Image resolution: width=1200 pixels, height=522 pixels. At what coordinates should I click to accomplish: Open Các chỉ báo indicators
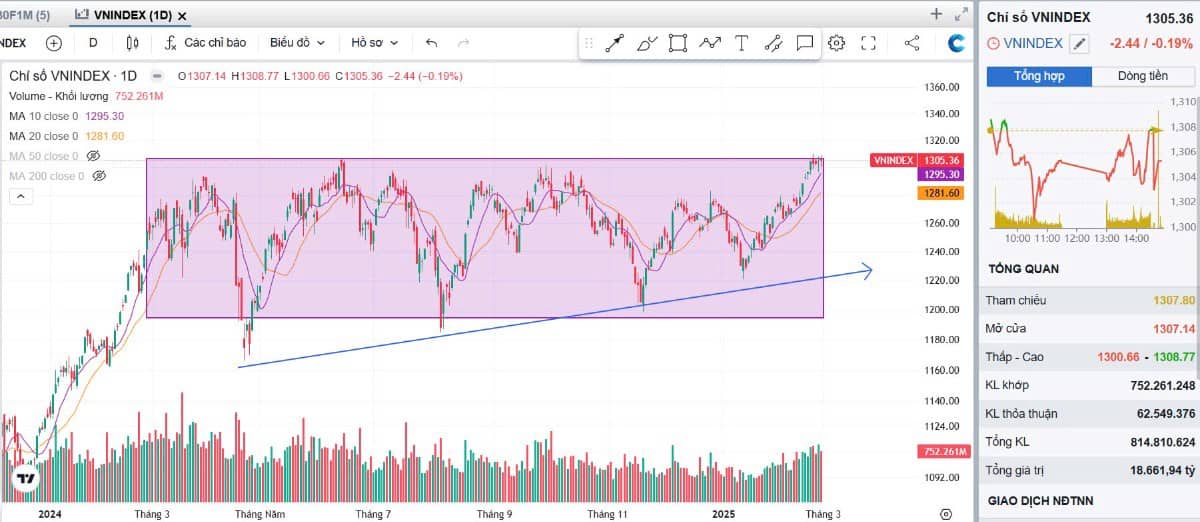(x=205, y=43)
